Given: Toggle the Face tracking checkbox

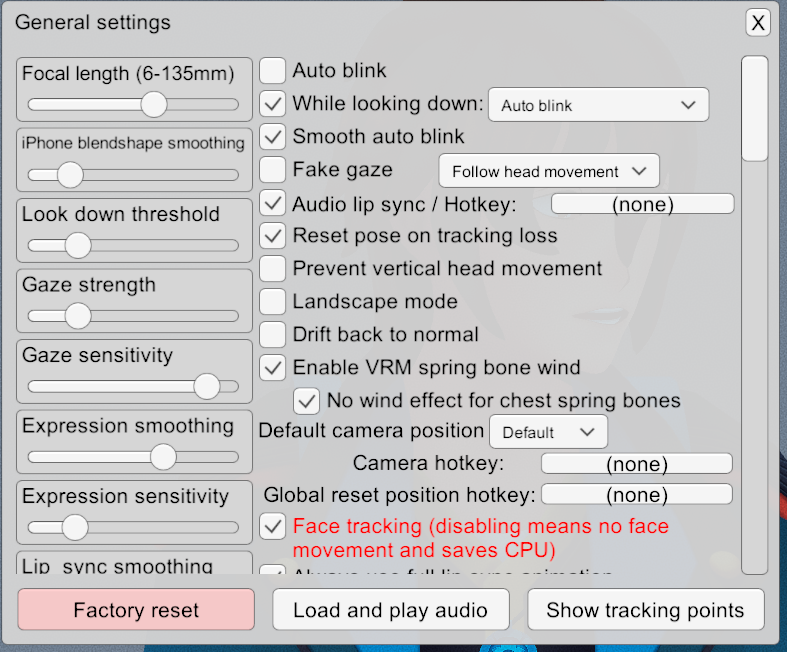Looking at the screenshot, I should point(272,526).
